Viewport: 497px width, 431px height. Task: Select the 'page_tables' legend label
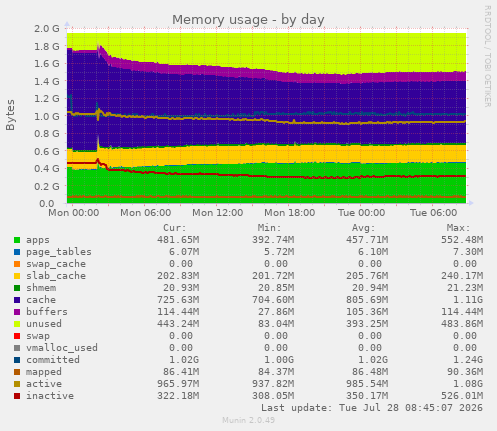[59, 252]
